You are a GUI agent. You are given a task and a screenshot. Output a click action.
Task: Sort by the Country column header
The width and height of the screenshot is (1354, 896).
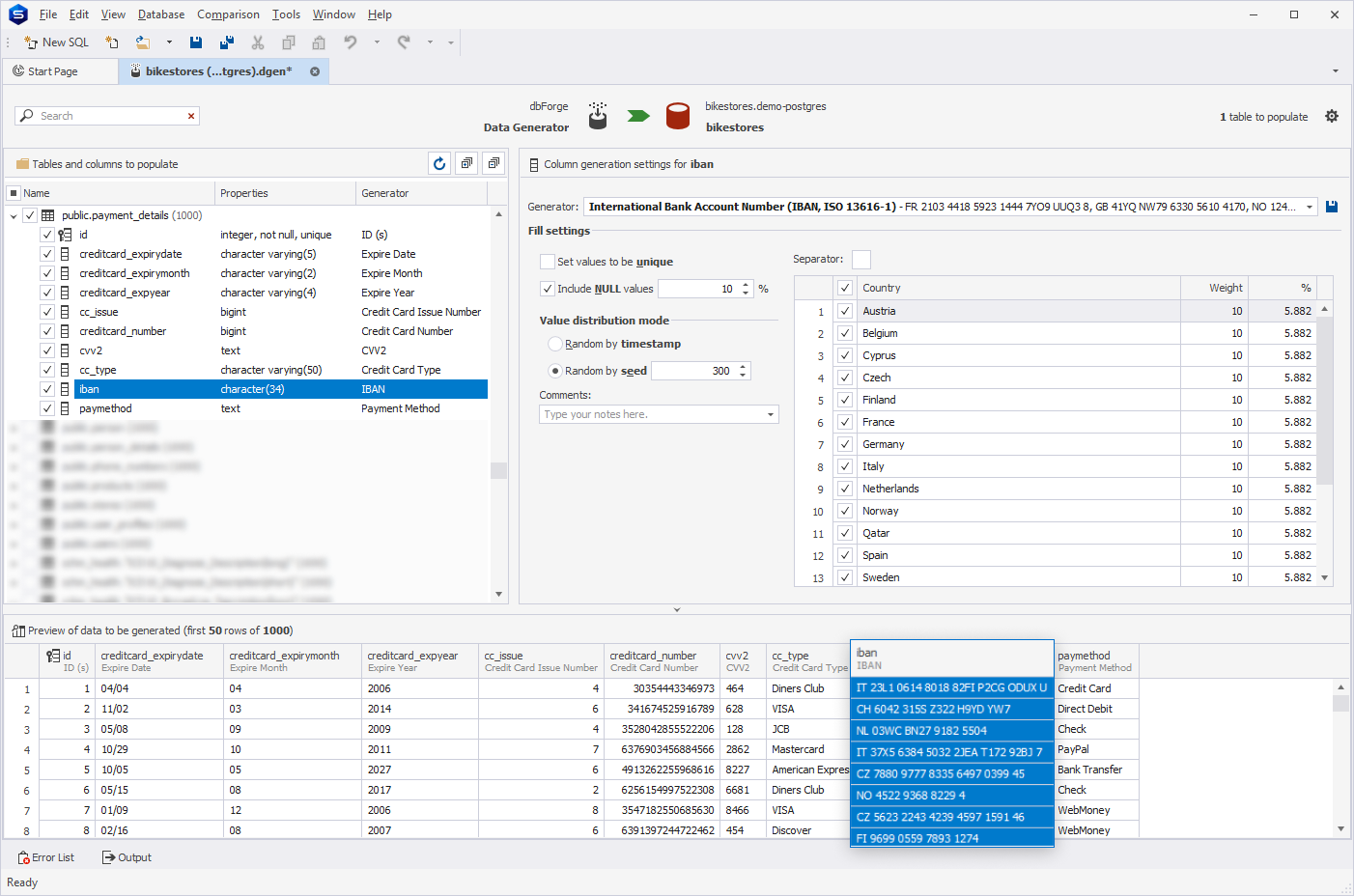click(x=1018, y=288)
